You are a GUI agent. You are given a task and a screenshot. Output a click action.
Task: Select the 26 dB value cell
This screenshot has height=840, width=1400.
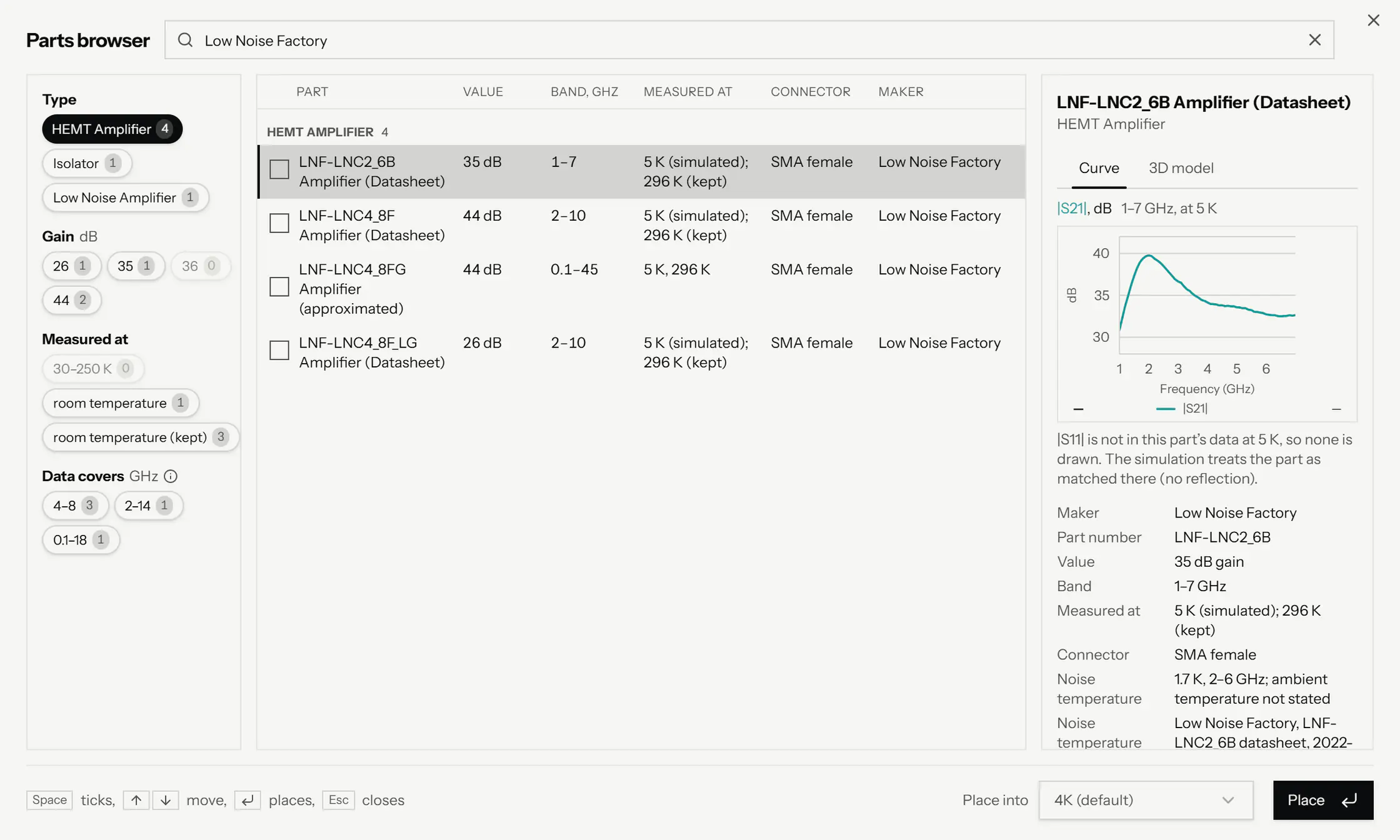point(482,343)
